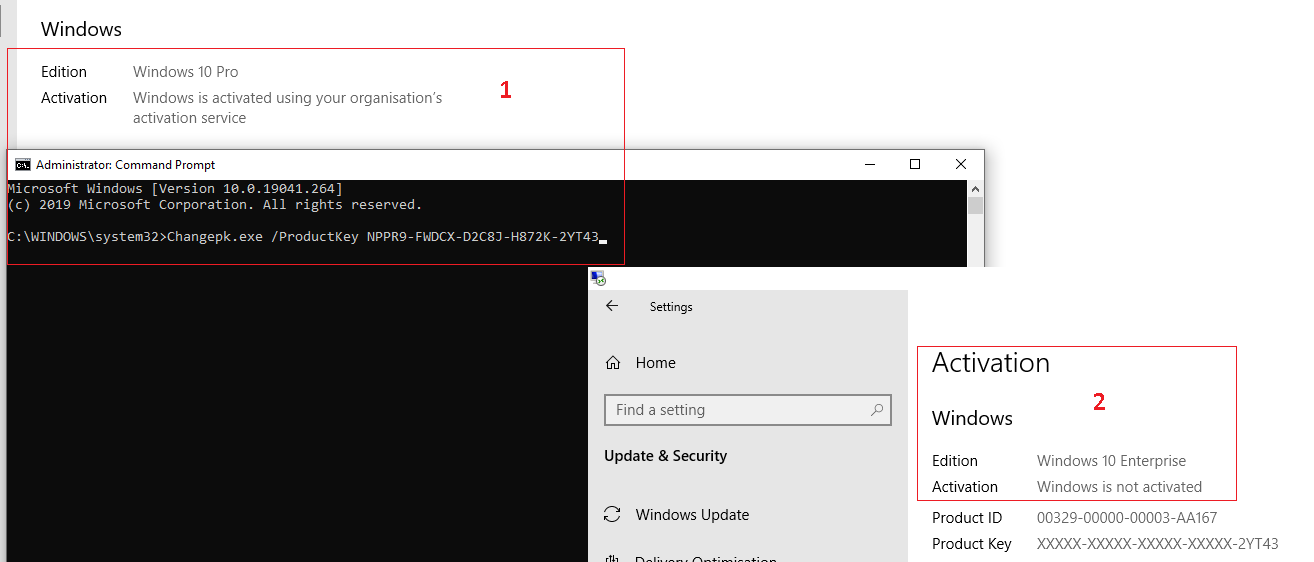Click the Product Key value ending 2YT43
The width and height of the screenshot is (1314, 562).
click(1157, 544)
